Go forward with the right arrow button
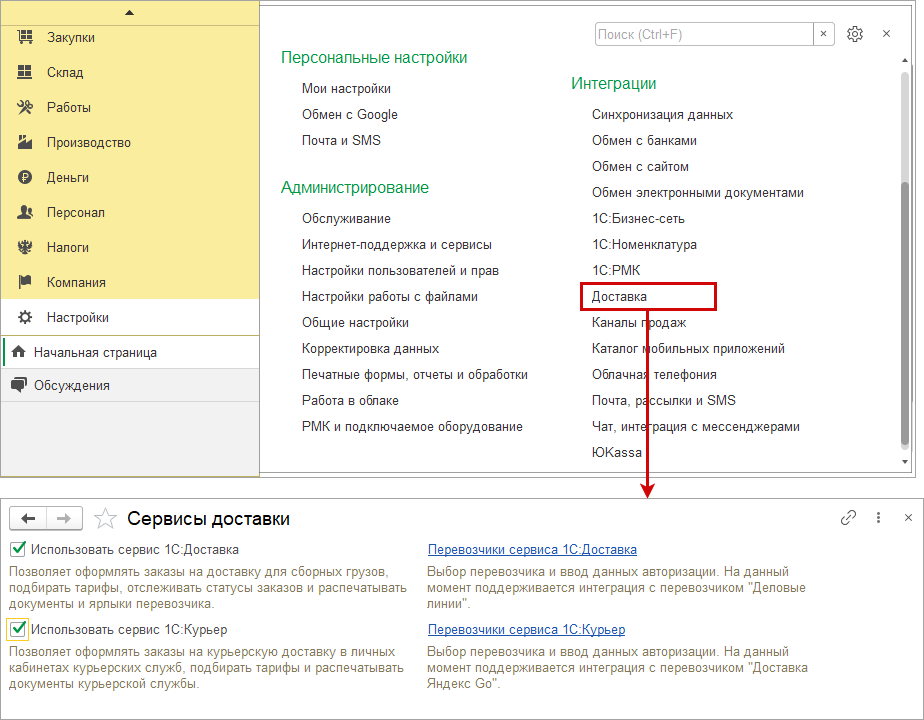Screen dimensions: 924x720 [x=64, y=518]
